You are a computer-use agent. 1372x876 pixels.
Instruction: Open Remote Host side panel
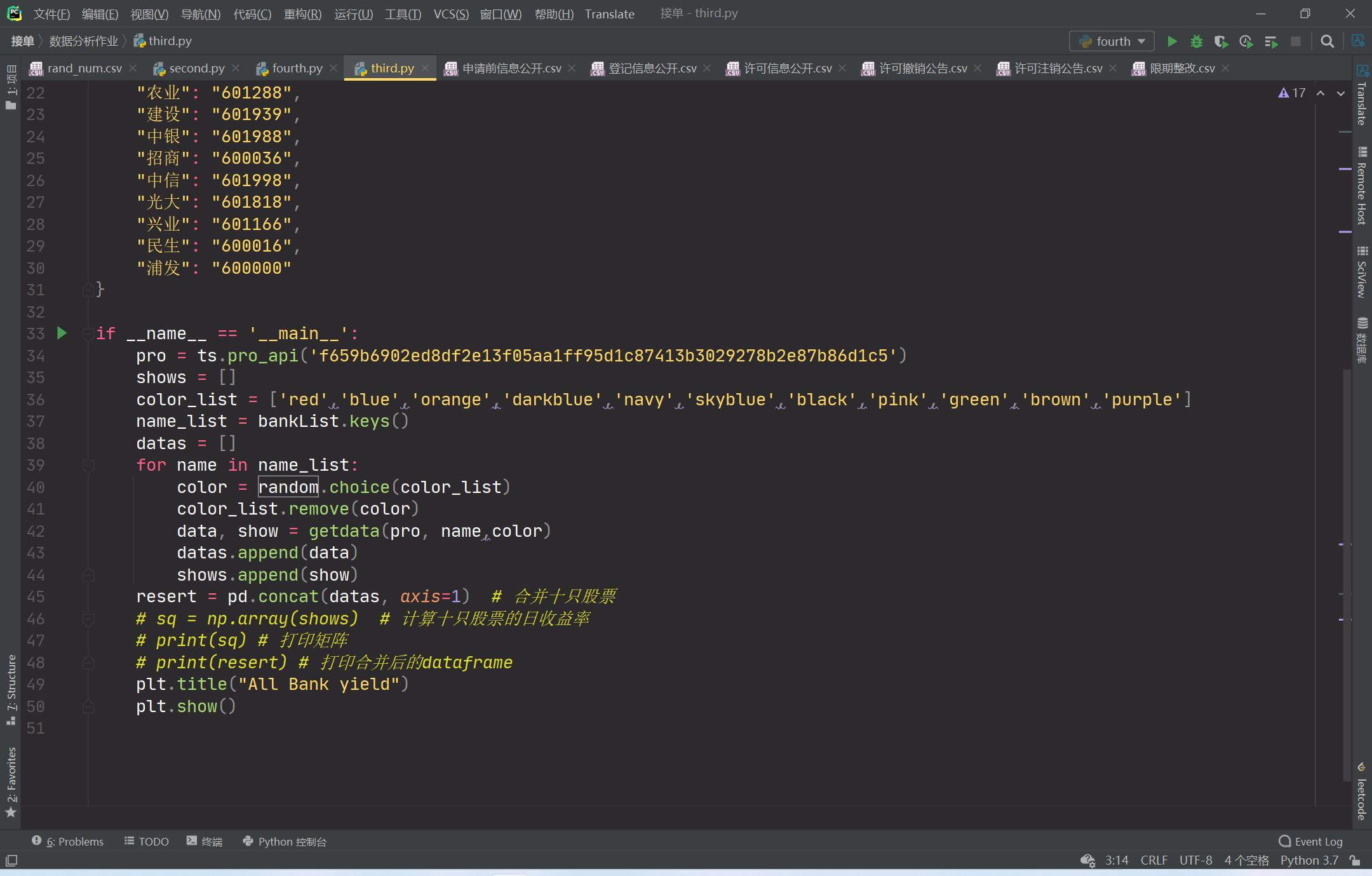coord(1361,186)
